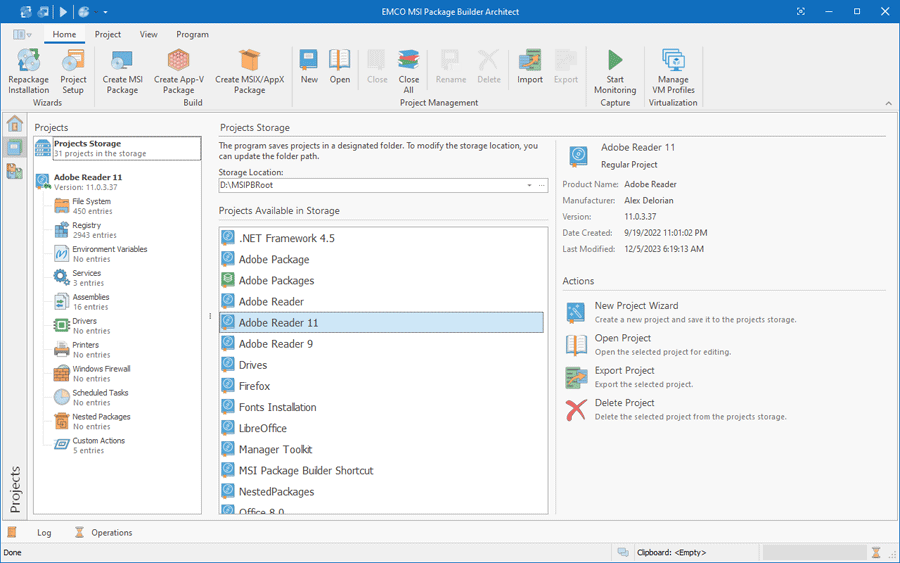Click the Import ribbon button
900x563 pixels.
pyautogui.click(x=529, y=67)
